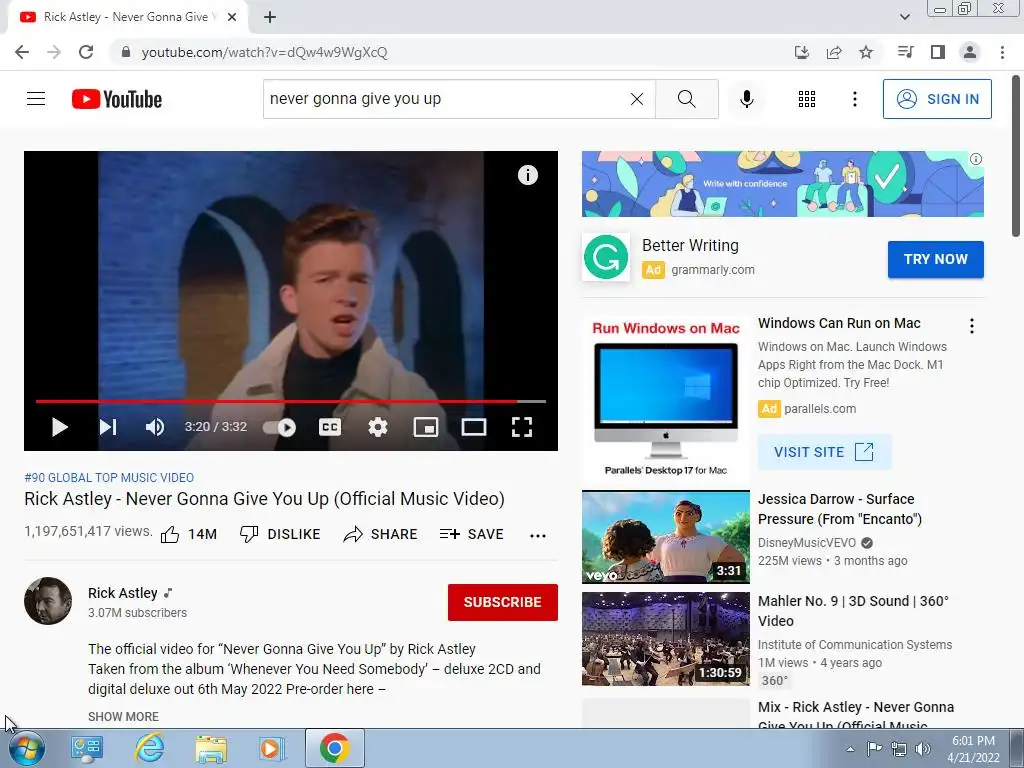Open Chrome profile avatar
The width and height of the screenshot is (1024, 768).
(970, 52)
